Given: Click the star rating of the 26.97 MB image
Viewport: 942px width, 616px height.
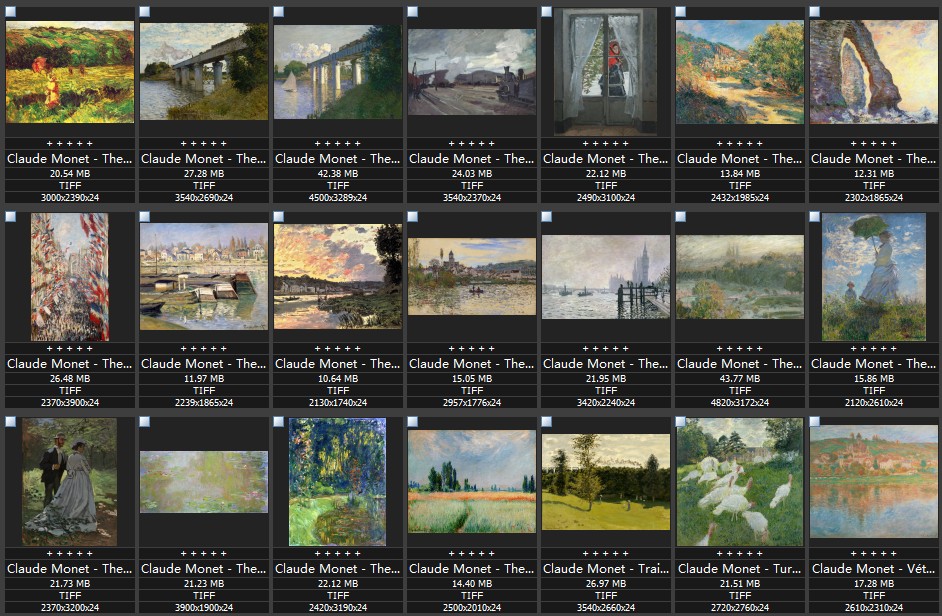Looking at the screenshot, I should pyautogui.click(x=606, y=553).
